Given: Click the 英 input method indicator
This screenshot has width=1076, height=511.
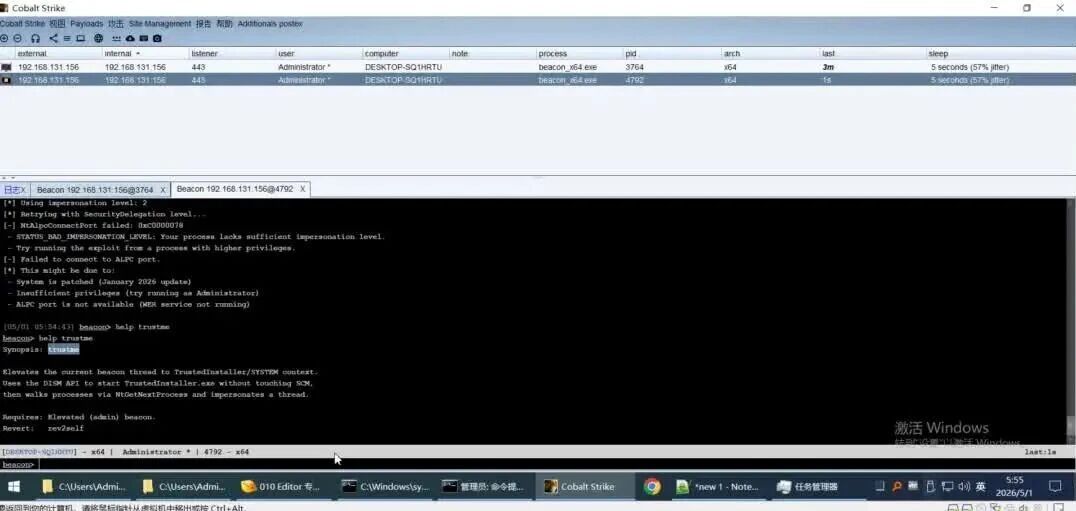Looking at the screenshot, I should (x=981, y=486).
